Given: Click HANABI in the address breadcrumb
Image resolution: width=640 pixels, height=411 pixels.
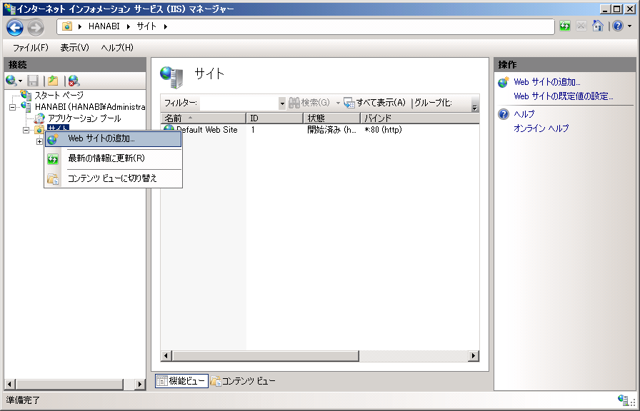Looking at the screenshot, I should tap(104, 27).
